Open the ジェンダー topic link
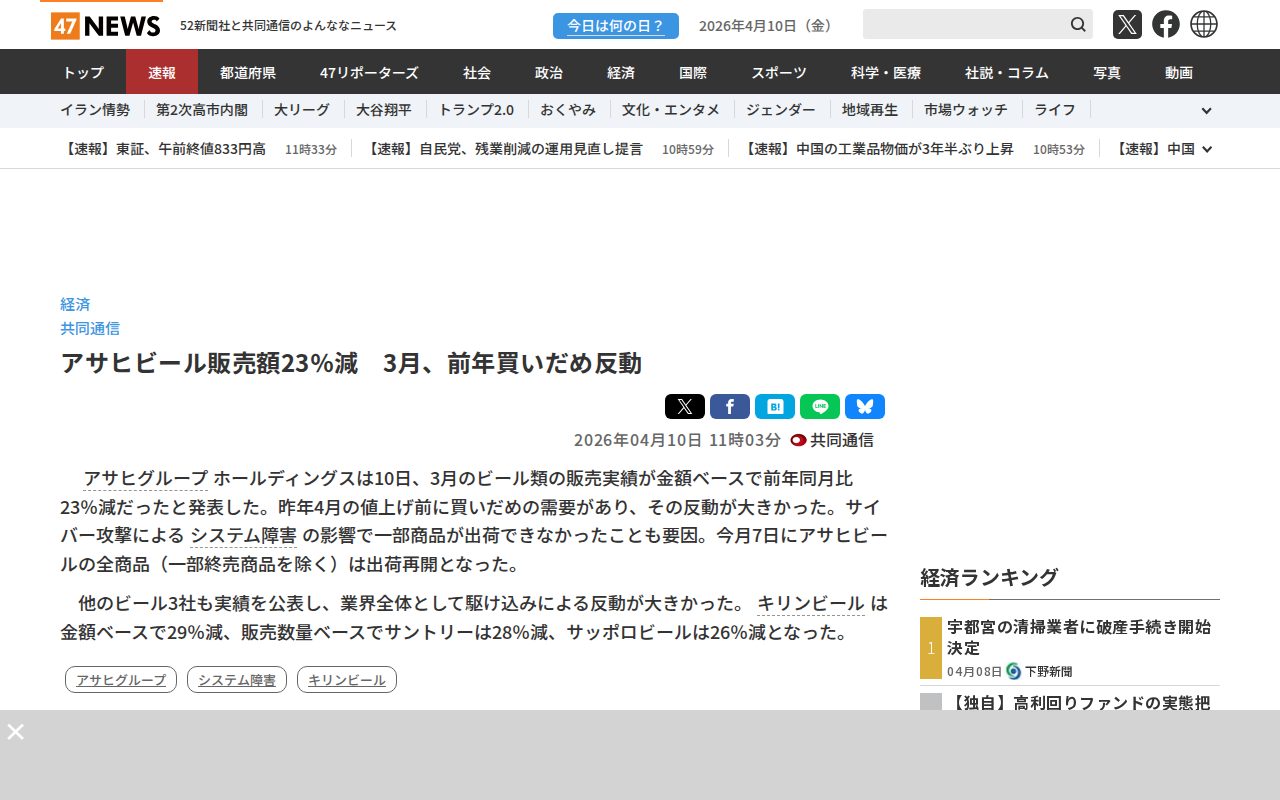Image resolution: width=1280 pixels, height=800 pixels. (x=781, y=110)
